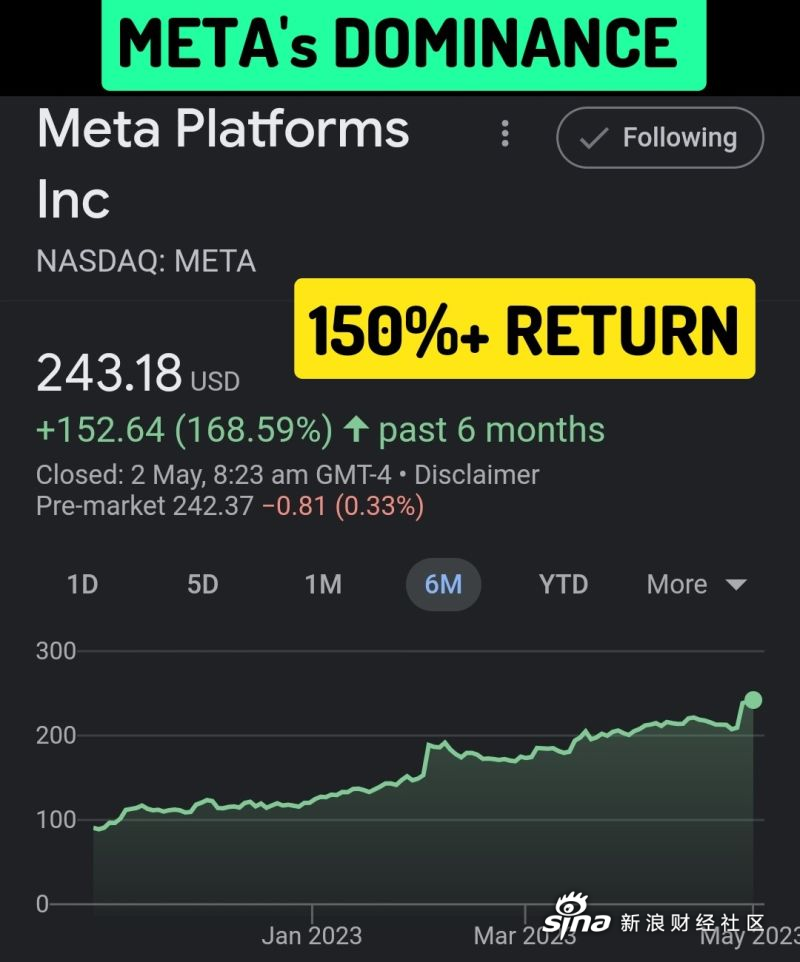Toggle the Following button

click(660, 137)
